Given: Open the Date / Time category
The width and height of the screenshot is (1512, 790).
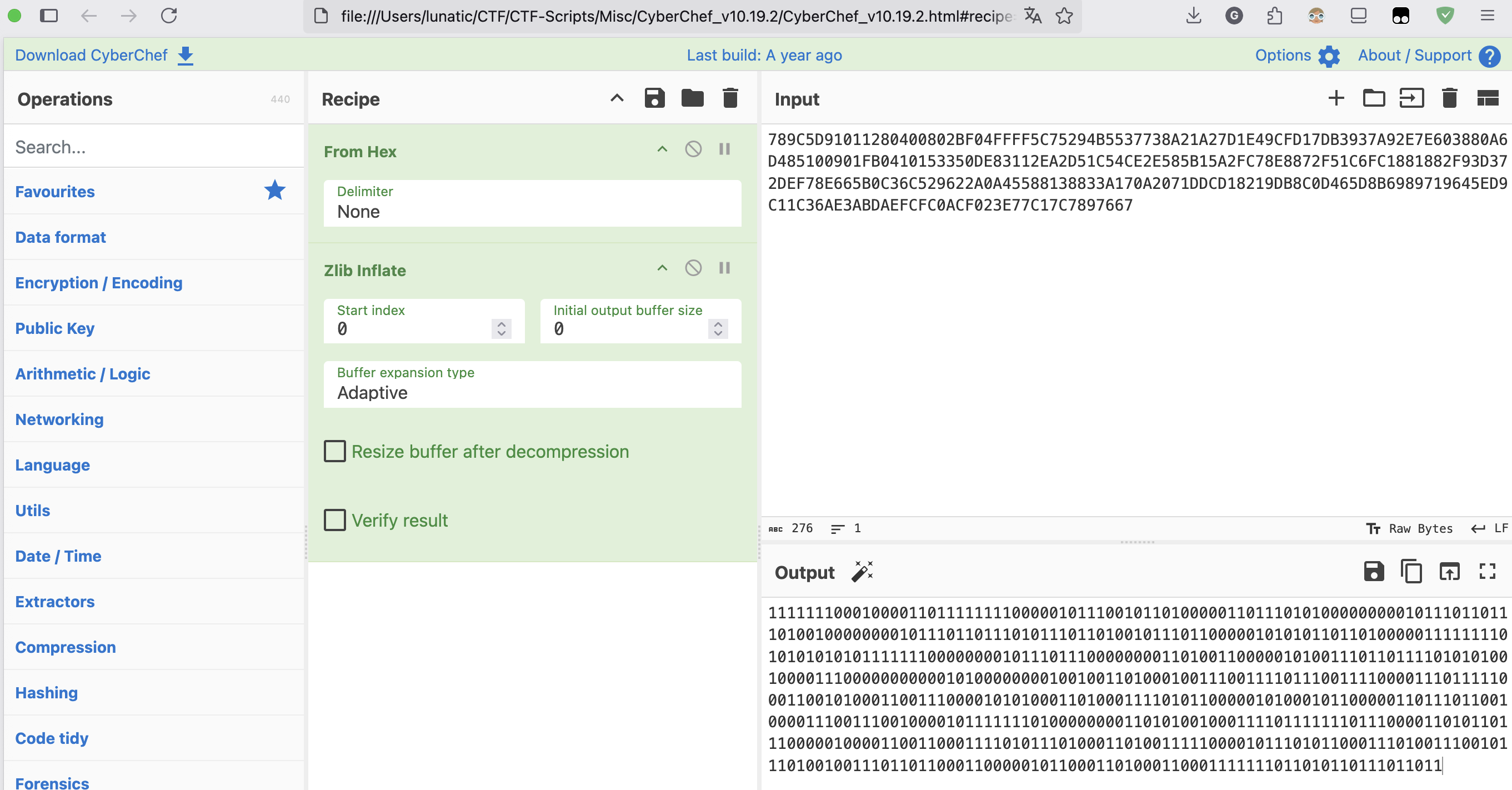Looking at the screenshot, I should pyautogui.click(x=154, y=556).
